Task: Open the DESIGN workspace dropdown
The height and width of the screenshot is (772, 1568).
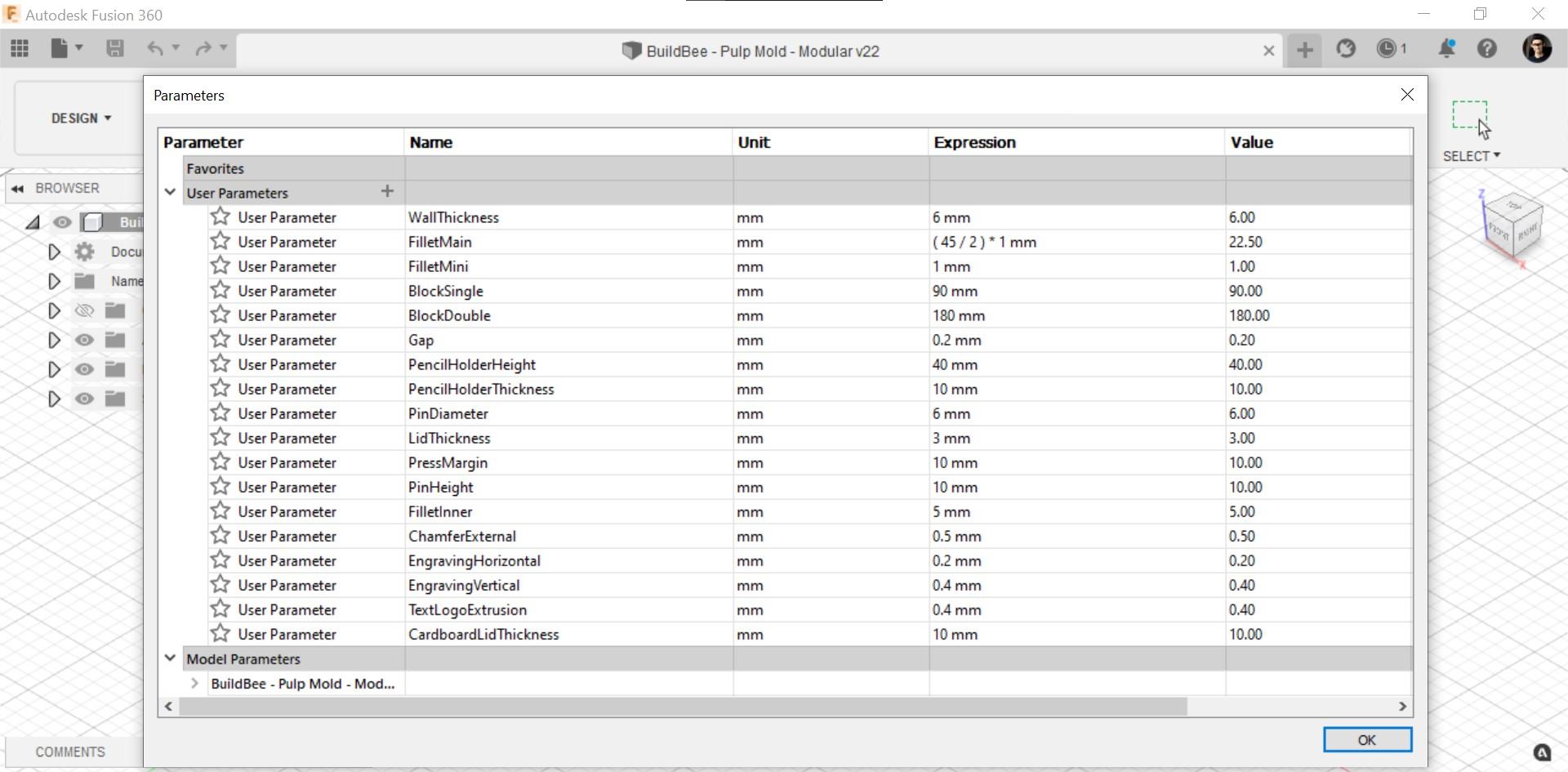Action: tap(81, 118)
